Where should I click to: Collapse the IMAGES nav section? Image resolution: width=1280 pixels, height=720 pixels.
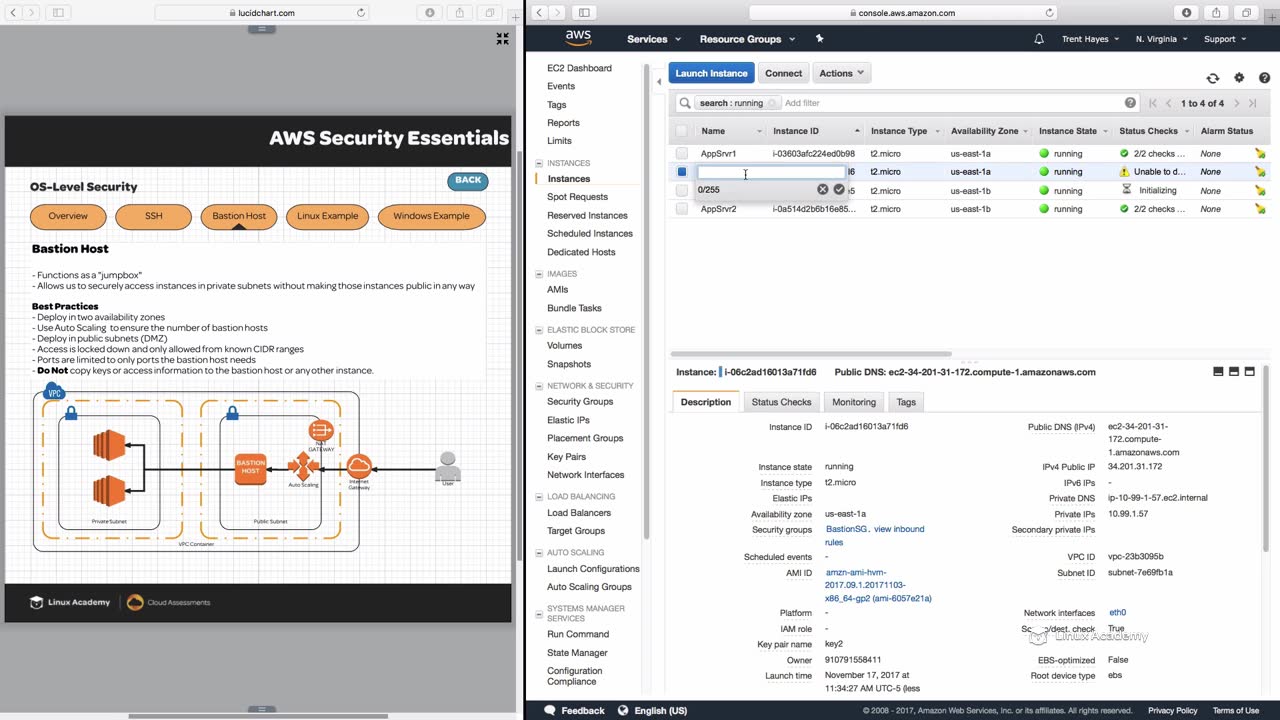(x=540, y=274)
